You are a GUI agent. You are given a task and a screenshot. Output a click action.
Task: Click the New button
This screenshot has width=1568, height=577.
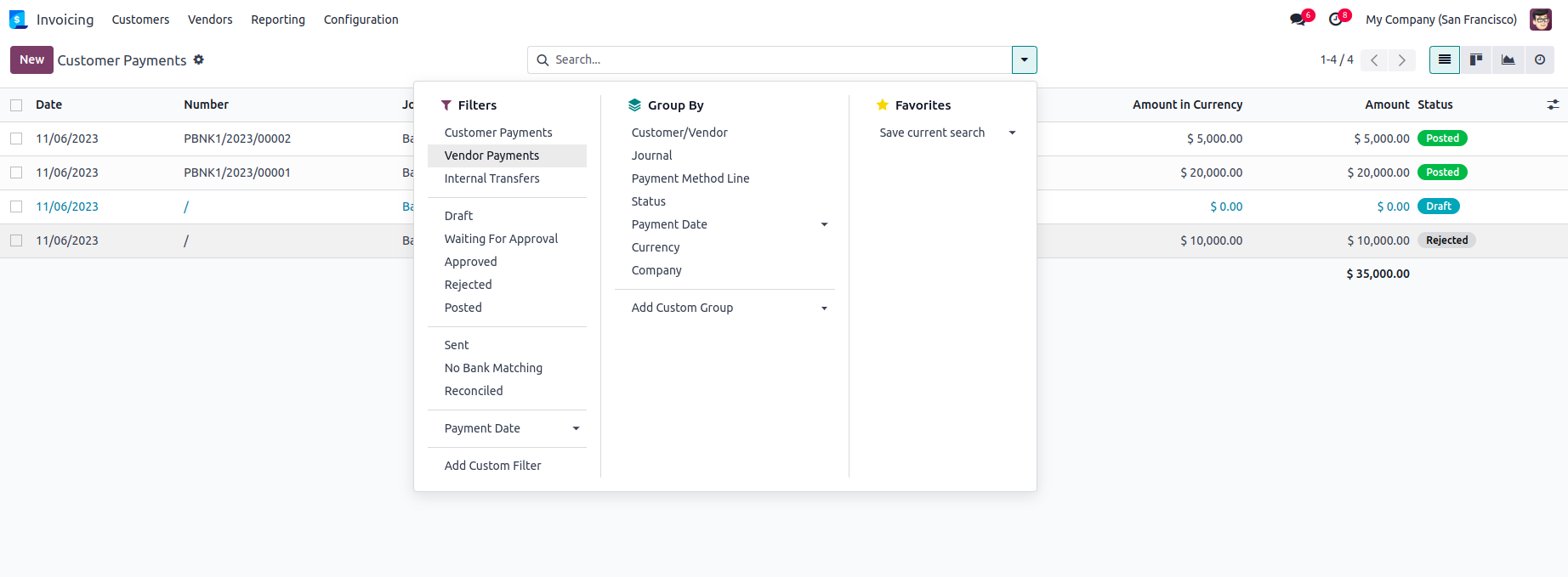tap(31, 59)
